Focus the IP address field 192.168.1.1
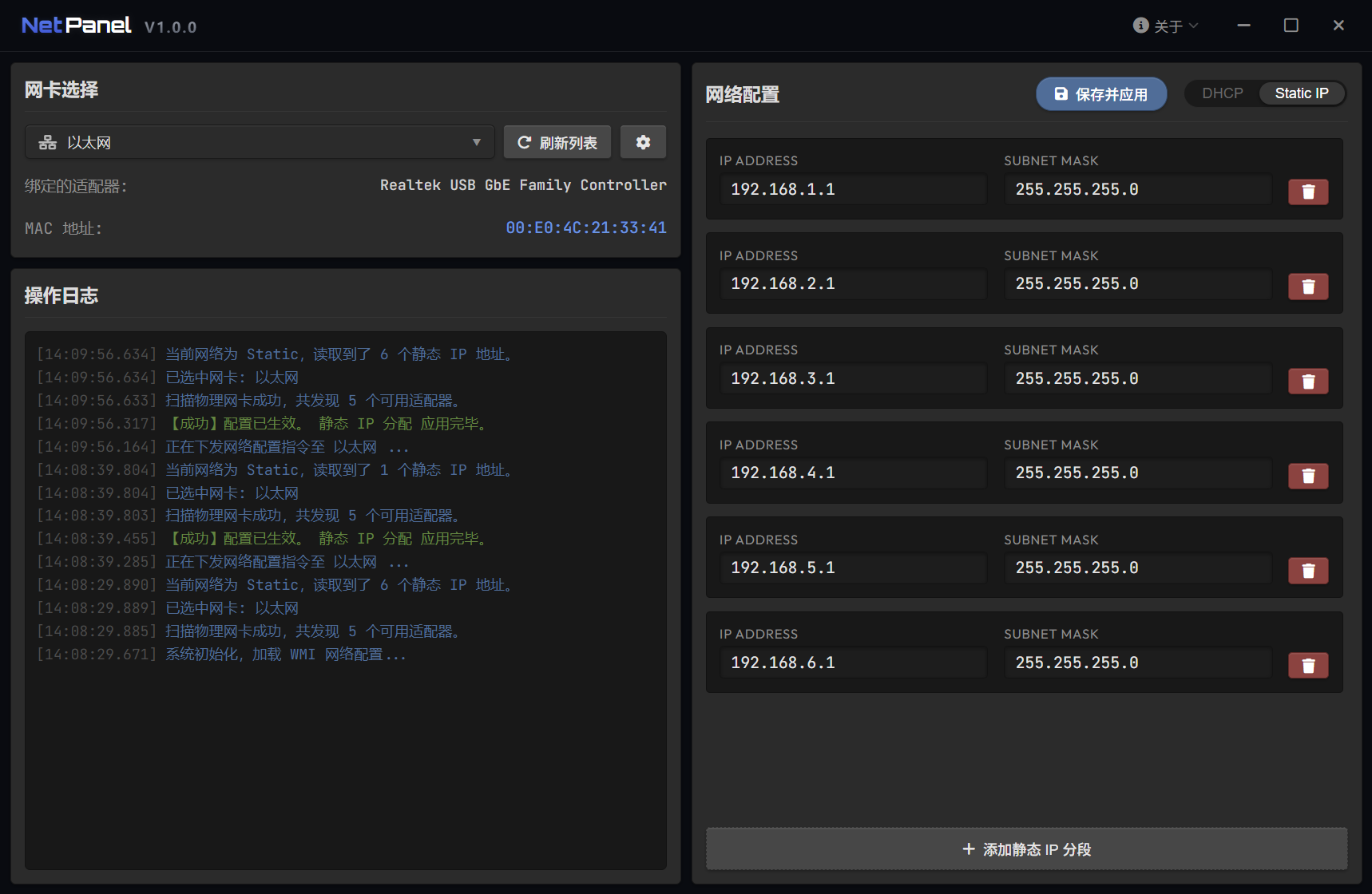 853,189
